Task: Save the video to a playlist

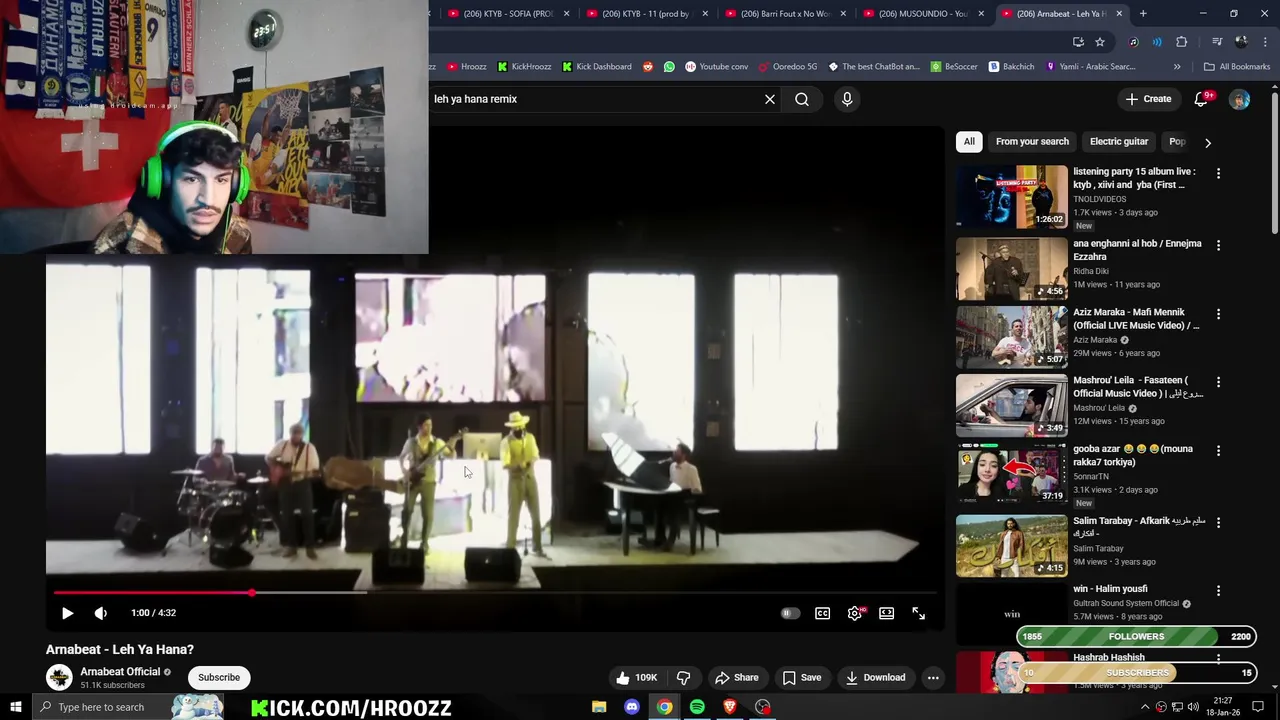Action: click(x=802, y=677)
